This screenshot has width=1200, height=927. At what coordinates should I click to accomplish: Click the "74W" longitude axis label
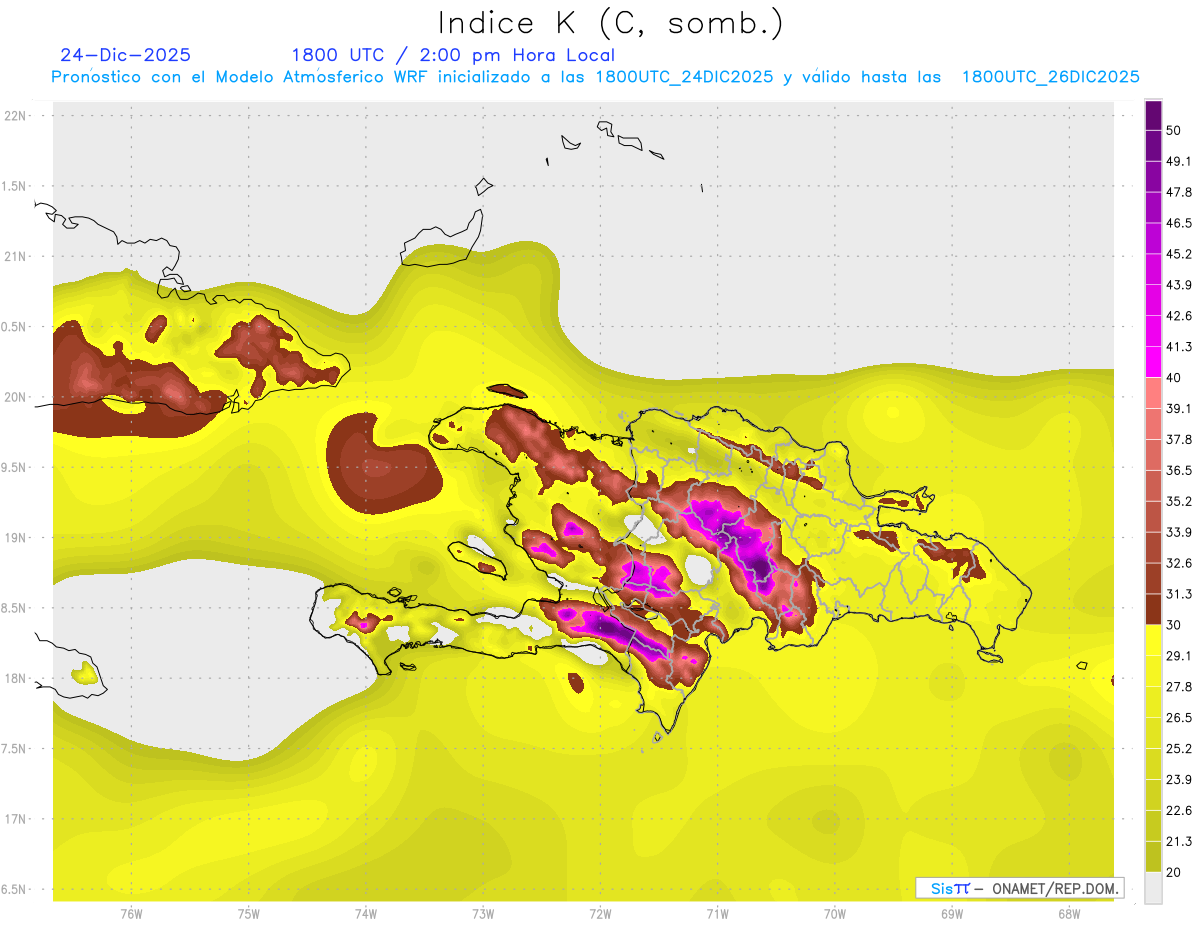coord(366,914)
